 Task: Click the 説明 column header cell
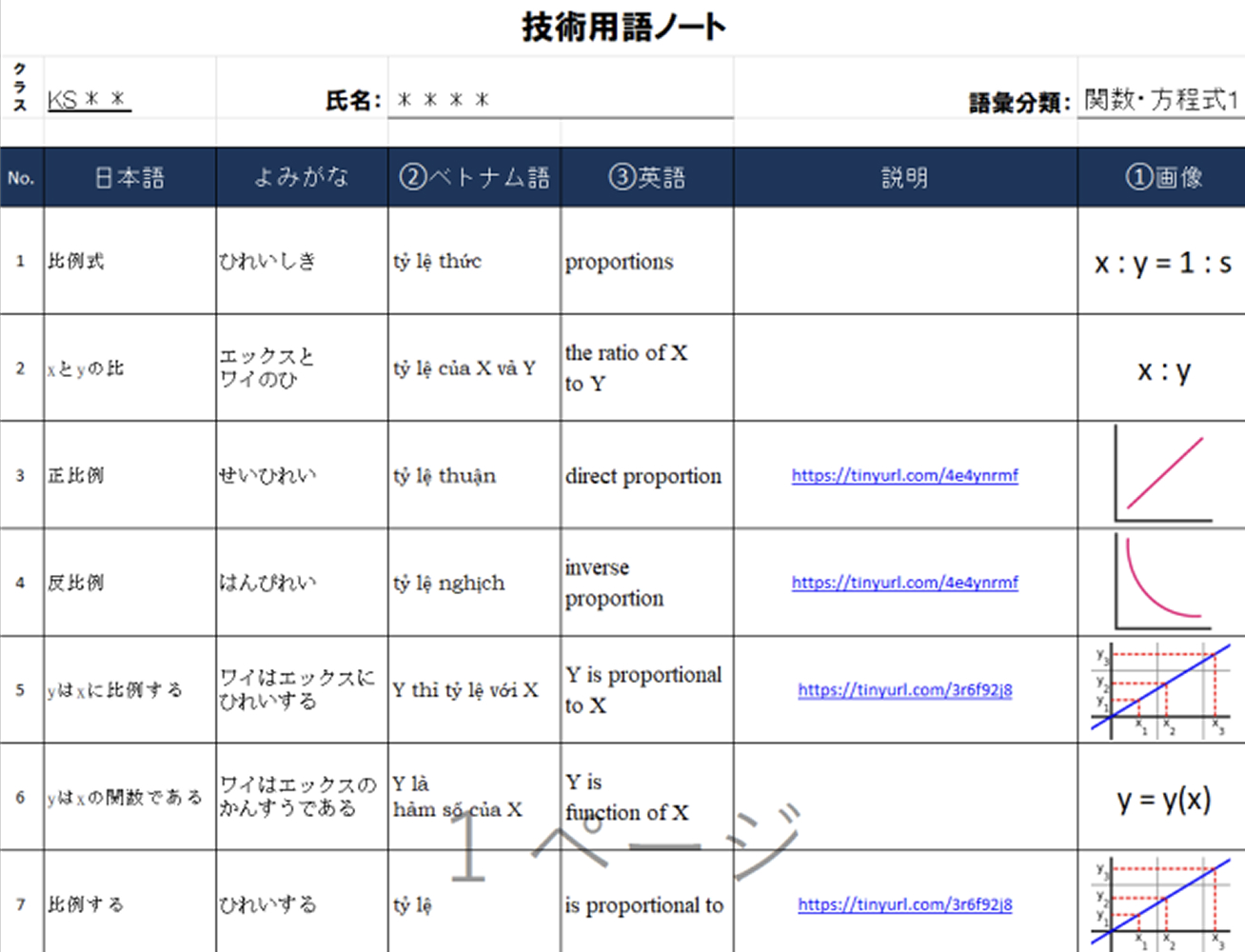904,176
